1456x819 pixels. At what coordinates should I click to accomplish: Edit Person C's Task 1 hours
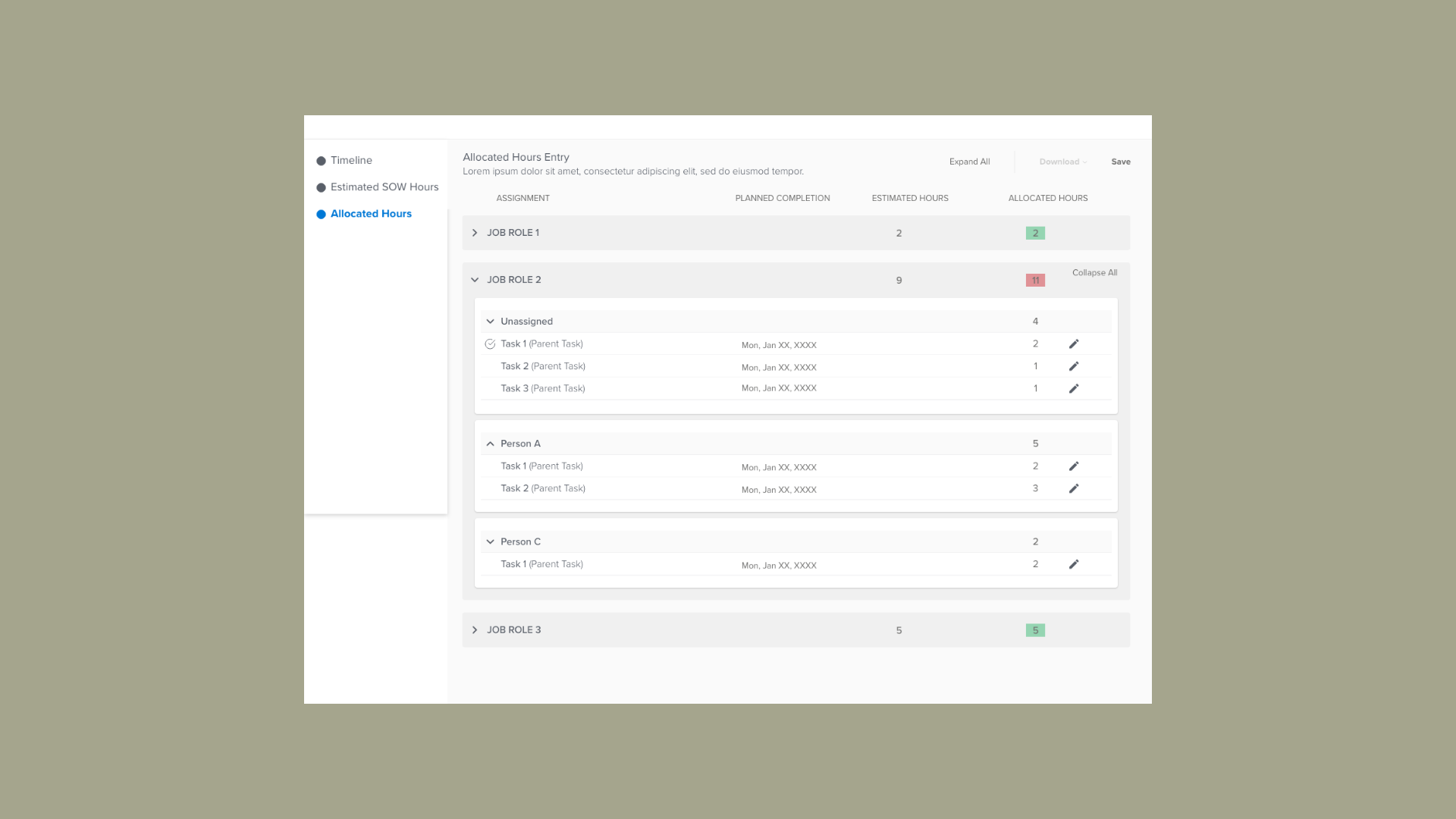1074,564
